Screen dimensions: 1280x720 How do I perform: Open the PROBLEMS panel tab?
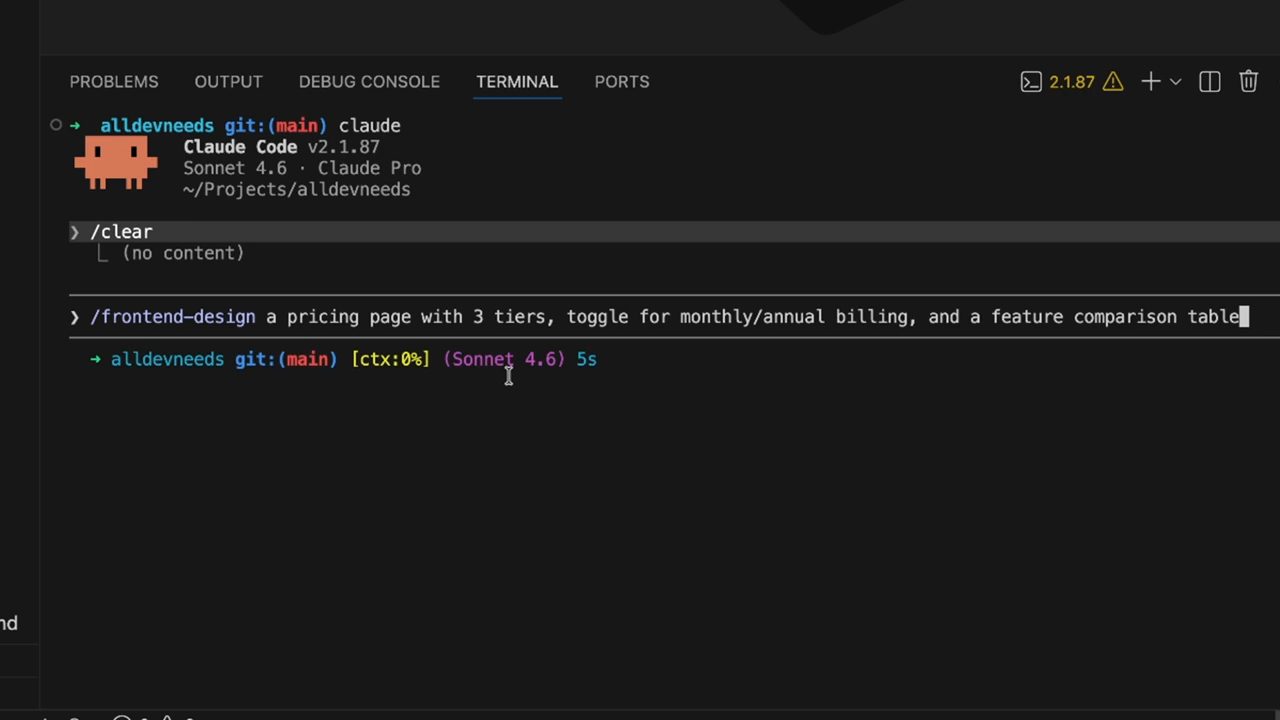pyautogui.click(x=114, y=82)
